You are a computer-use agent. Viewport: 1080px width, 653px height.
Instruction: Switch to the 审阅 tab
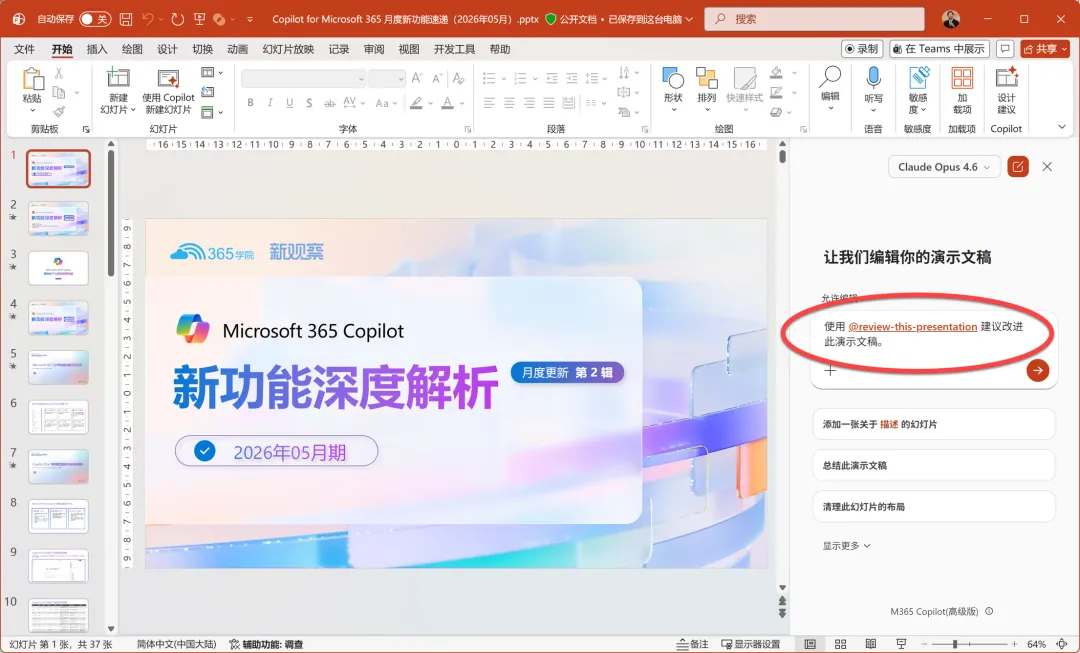click(374, 49)
